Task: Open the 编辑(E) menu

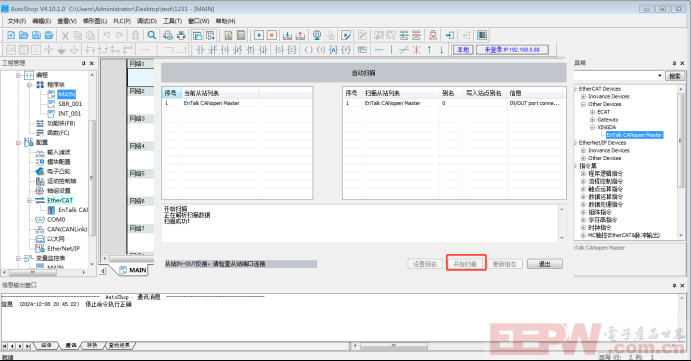Action: click(41, 21)
